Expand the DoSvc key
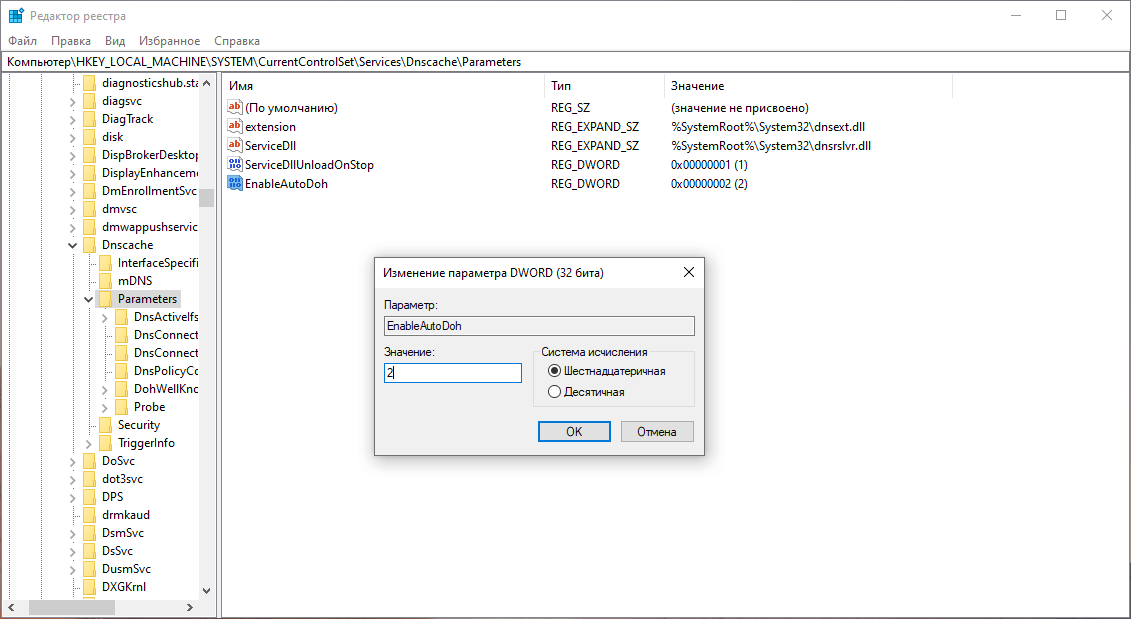The width and height of the screenshot is (1131, 619). (x=73, y=462)
